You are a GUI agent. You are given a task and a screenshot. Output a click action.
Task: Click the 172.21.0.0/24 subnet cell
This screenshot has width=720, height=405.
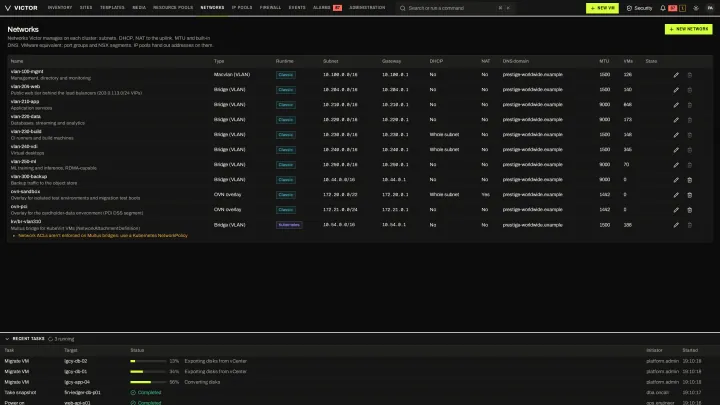[x=340, y=210]
